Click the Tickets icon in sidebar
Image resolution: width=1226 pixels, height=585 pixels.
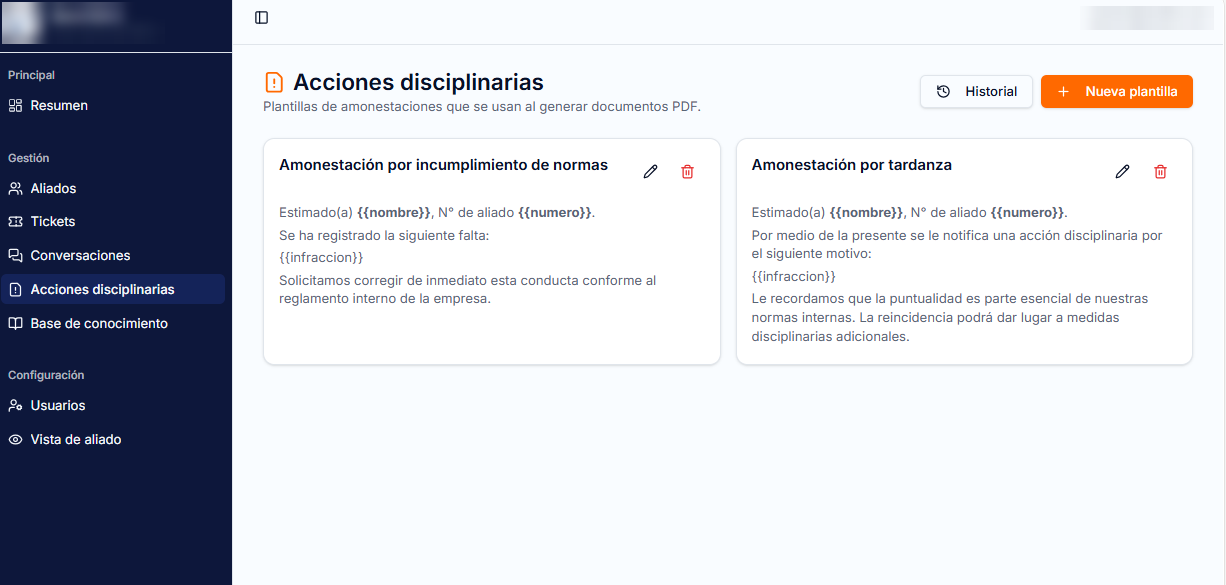click(15, 221)
